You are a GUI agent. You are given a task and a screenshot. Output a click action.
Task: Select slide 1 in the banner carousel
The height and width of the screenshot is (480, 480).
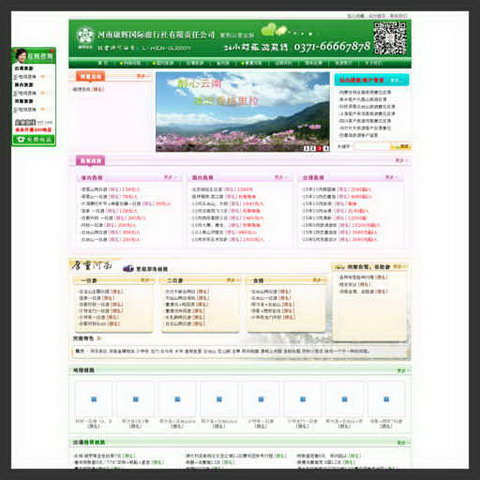pos(307,148)
